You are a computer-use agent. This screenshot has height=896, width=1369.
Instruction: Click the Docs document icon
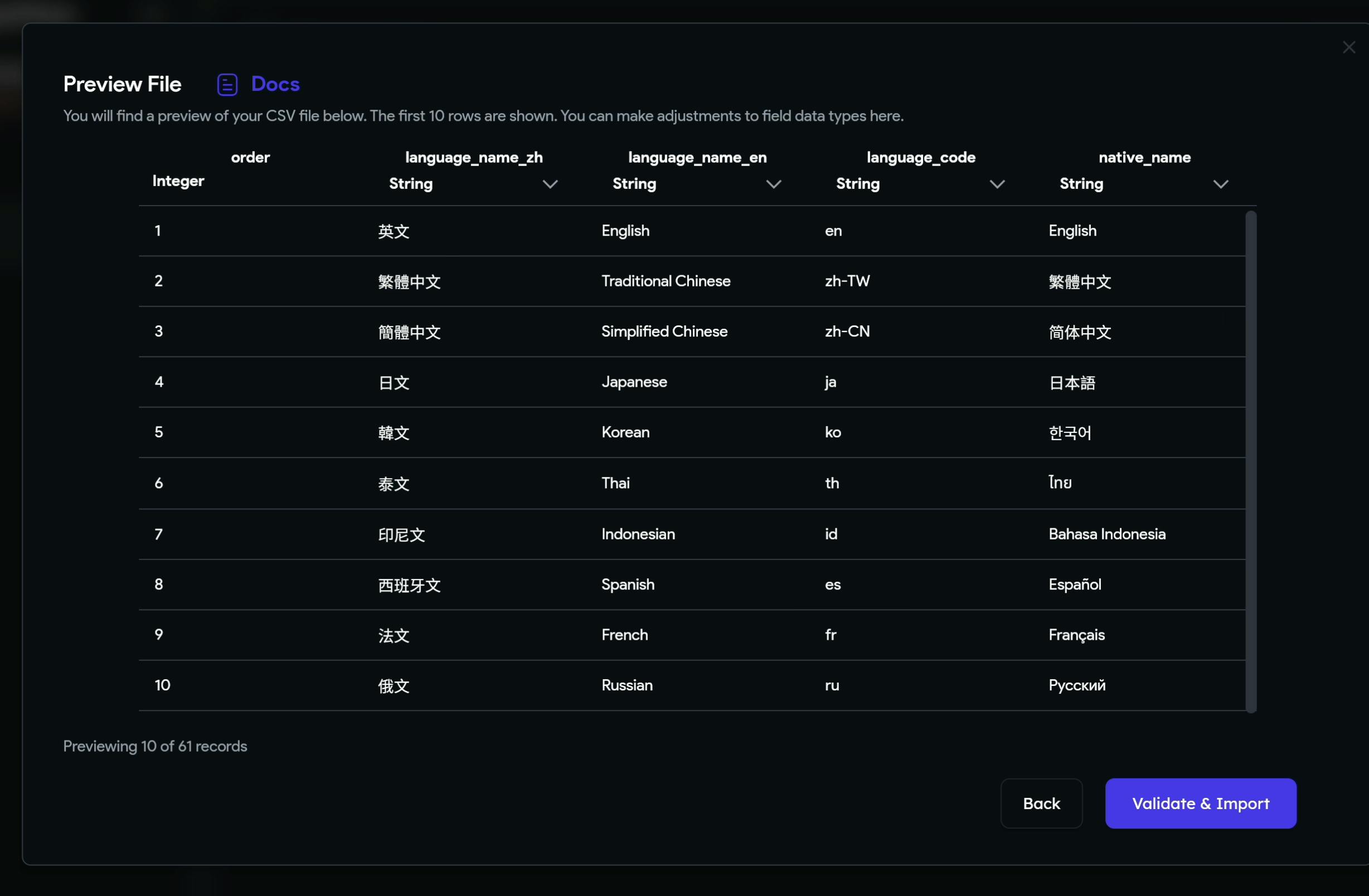tap(227, 85)
